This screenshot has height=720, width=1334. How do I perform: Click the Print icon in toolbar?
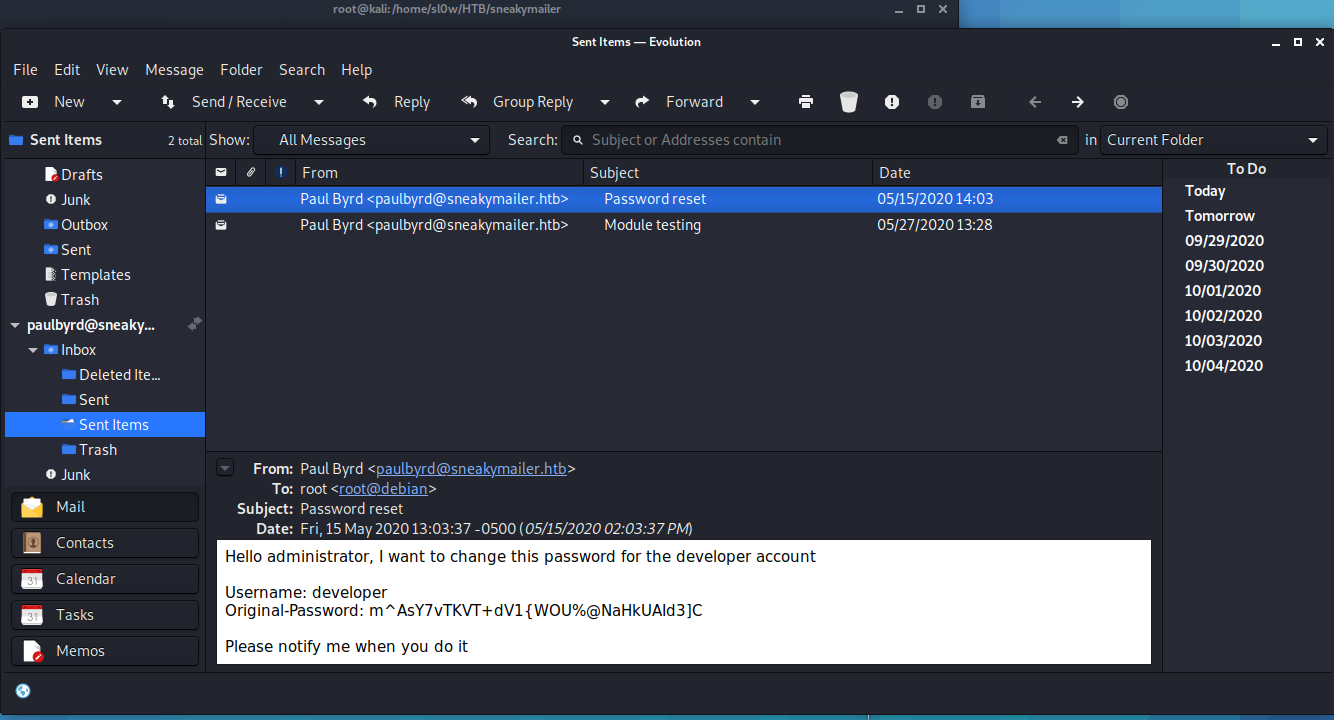pos(805,102)
